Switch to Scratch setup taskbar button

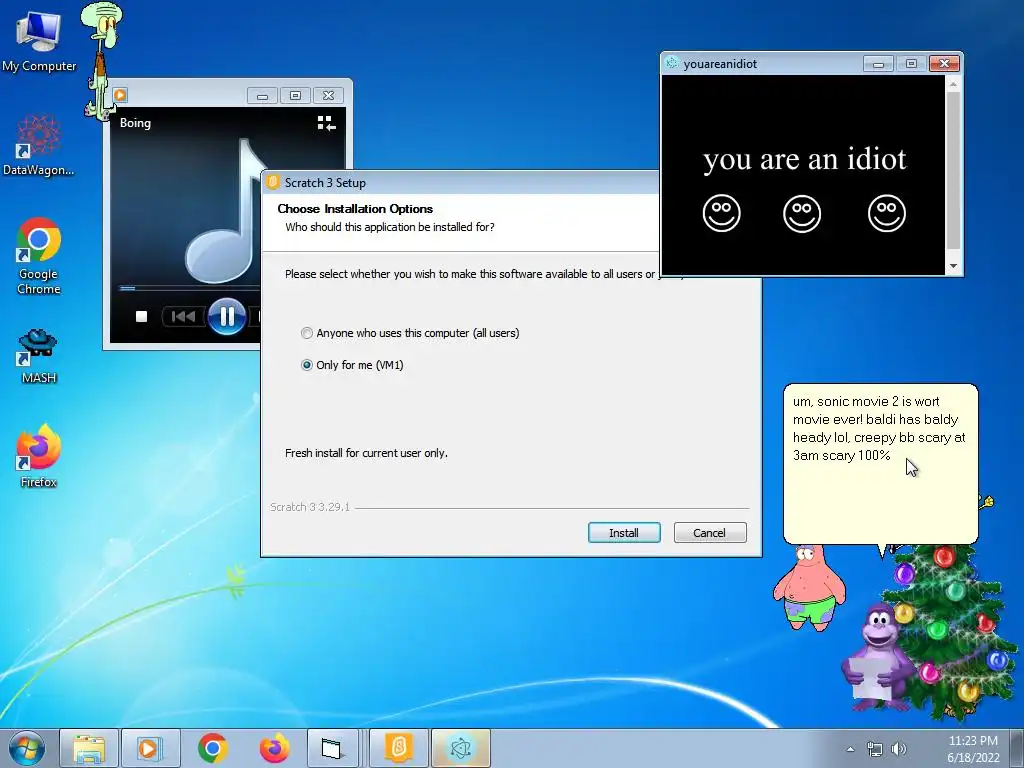point(399,748)
